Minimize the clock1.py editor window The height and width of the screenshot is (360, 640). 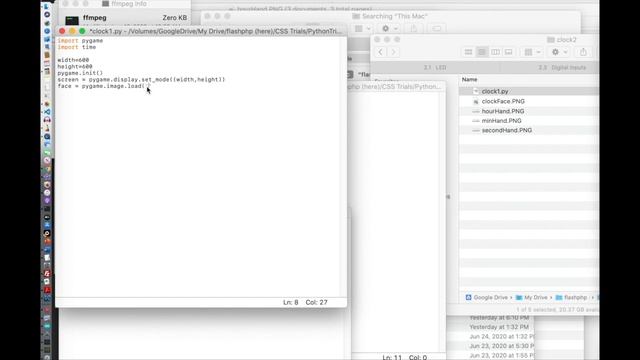point(72,31)
